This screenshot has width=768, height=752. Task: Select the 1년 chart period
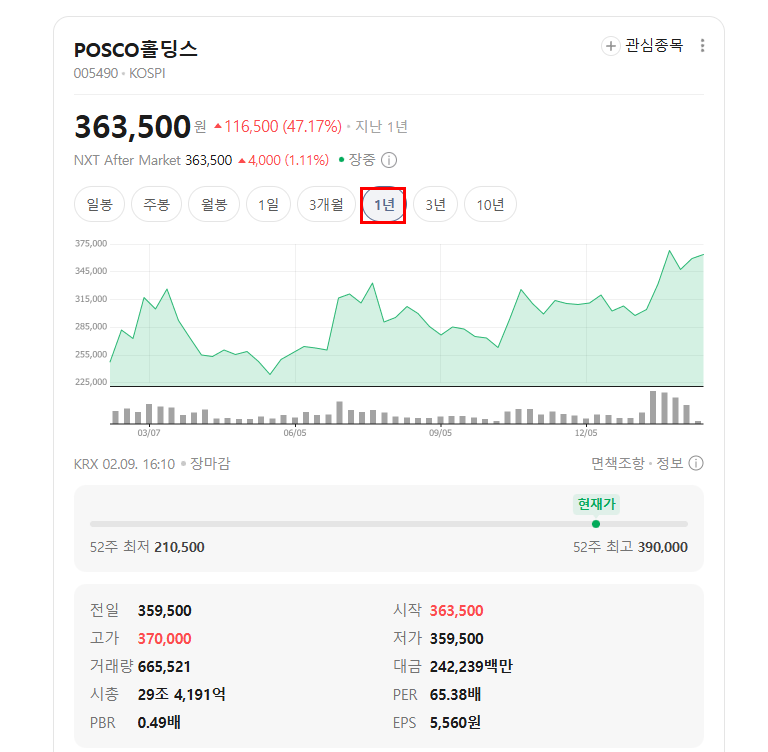tap(384, 204)
